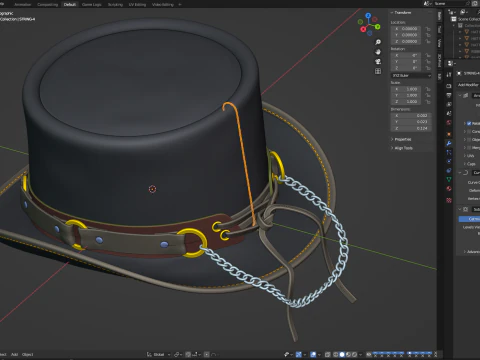Toggle viewport overlays button
Viewport: 480px width, 360px height.
click(313, 354)
